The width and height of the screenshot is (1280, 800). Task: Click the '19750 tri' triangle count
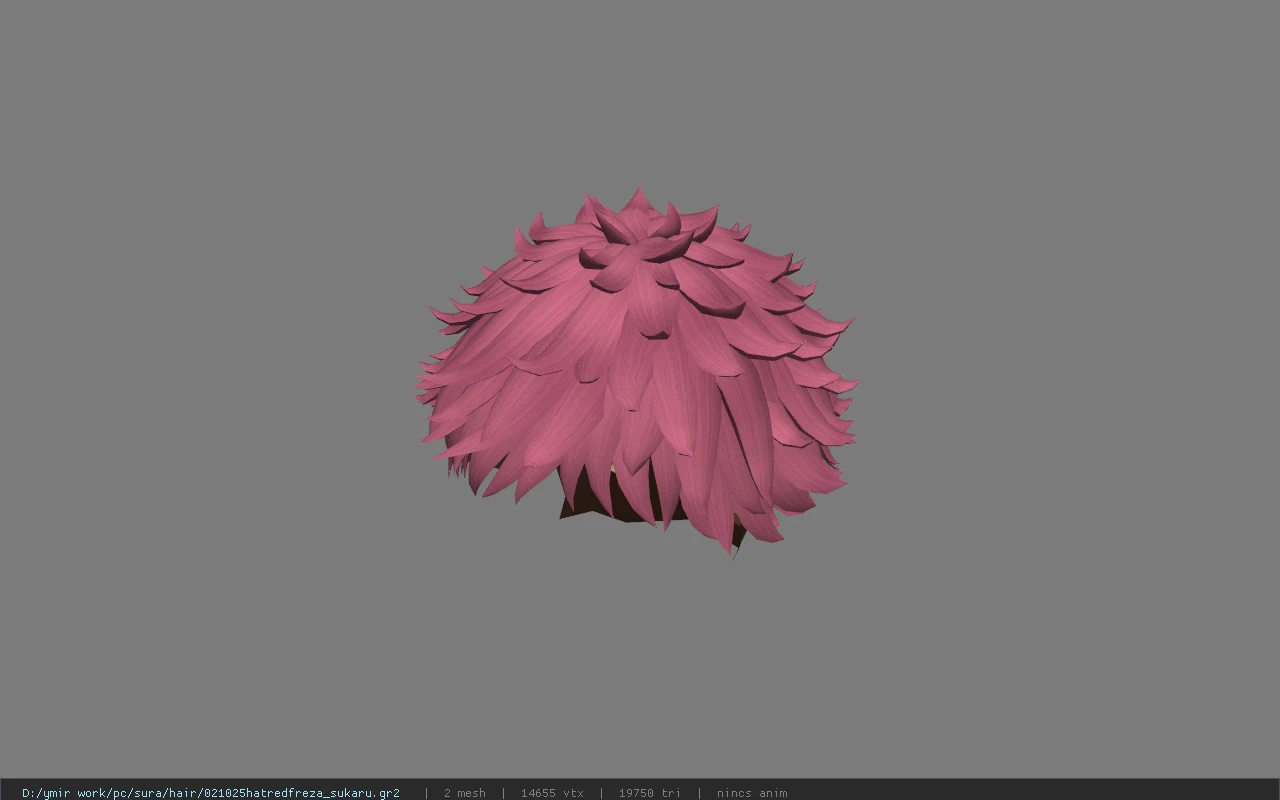pos(649,793)
